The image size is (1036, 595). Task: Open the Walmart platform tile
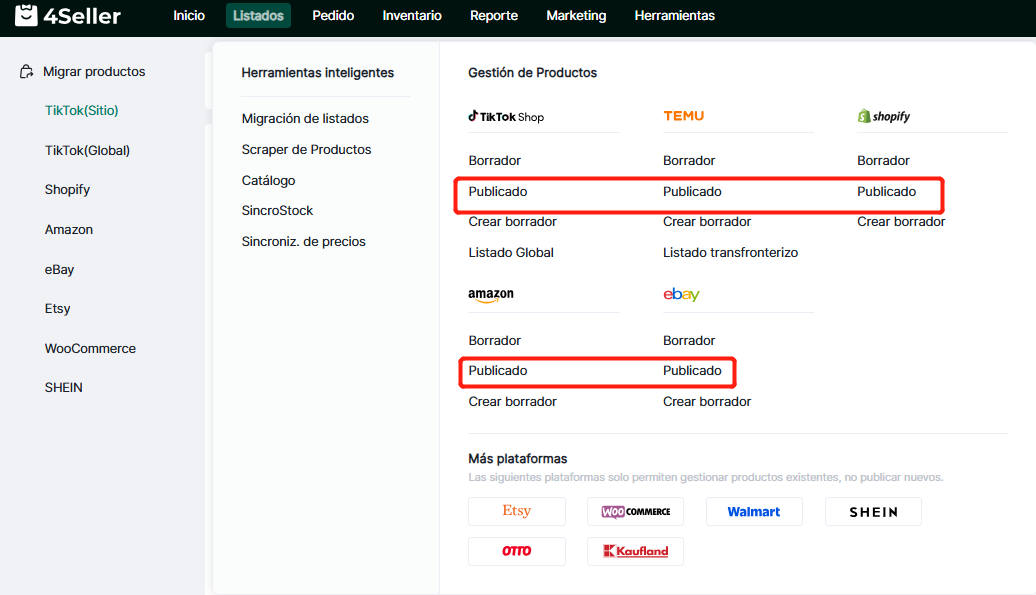point(754,512)
